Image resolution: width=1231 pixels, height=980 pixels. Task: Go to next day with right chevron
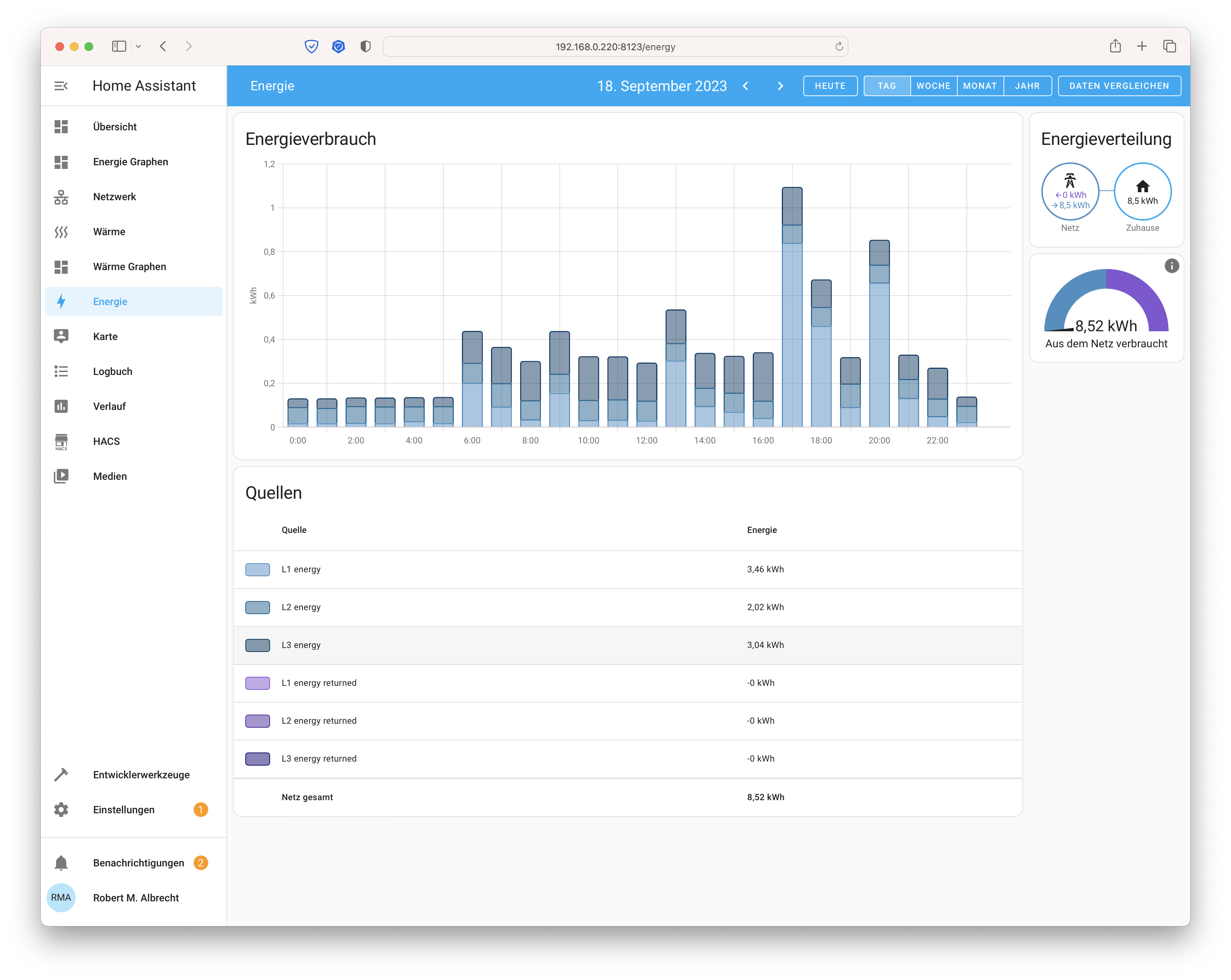(780, 86)
